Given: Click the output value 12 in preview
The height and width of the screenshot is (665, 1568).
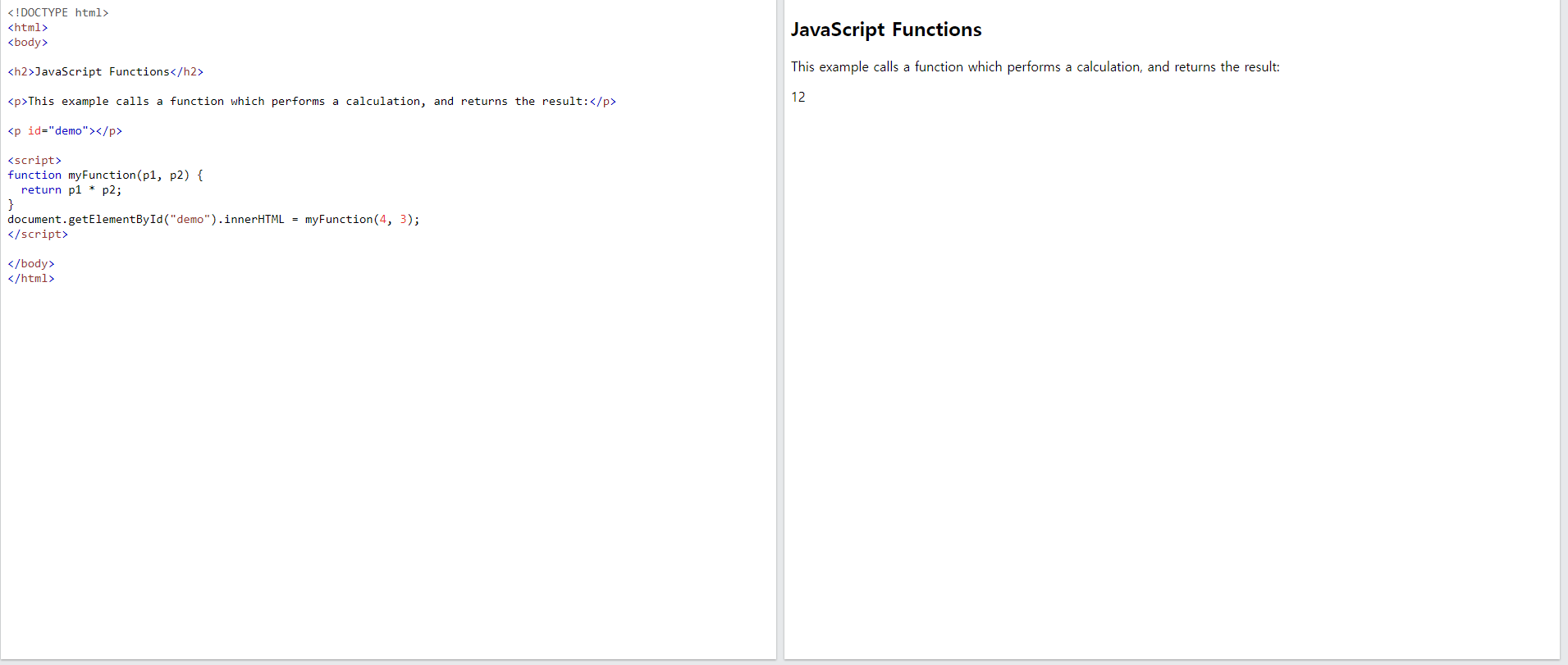Looking at the screenshot, I should (798, 97).
